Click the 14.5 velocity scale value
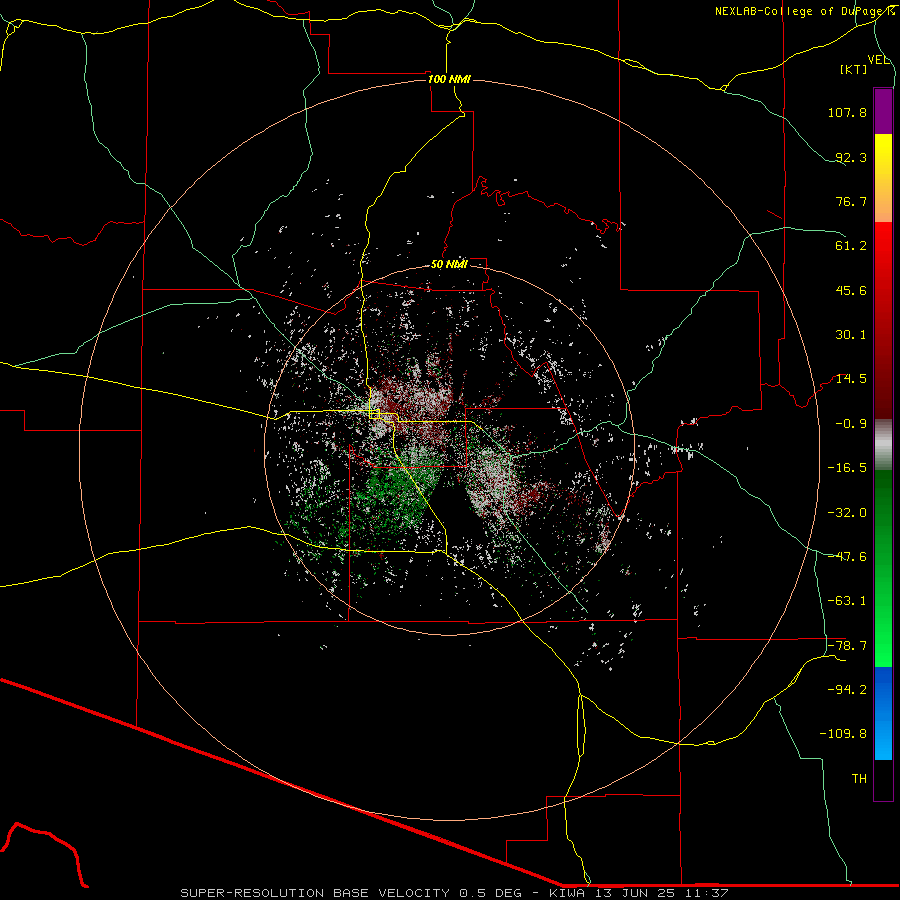 pyautogui.click(x=851, y=379)
